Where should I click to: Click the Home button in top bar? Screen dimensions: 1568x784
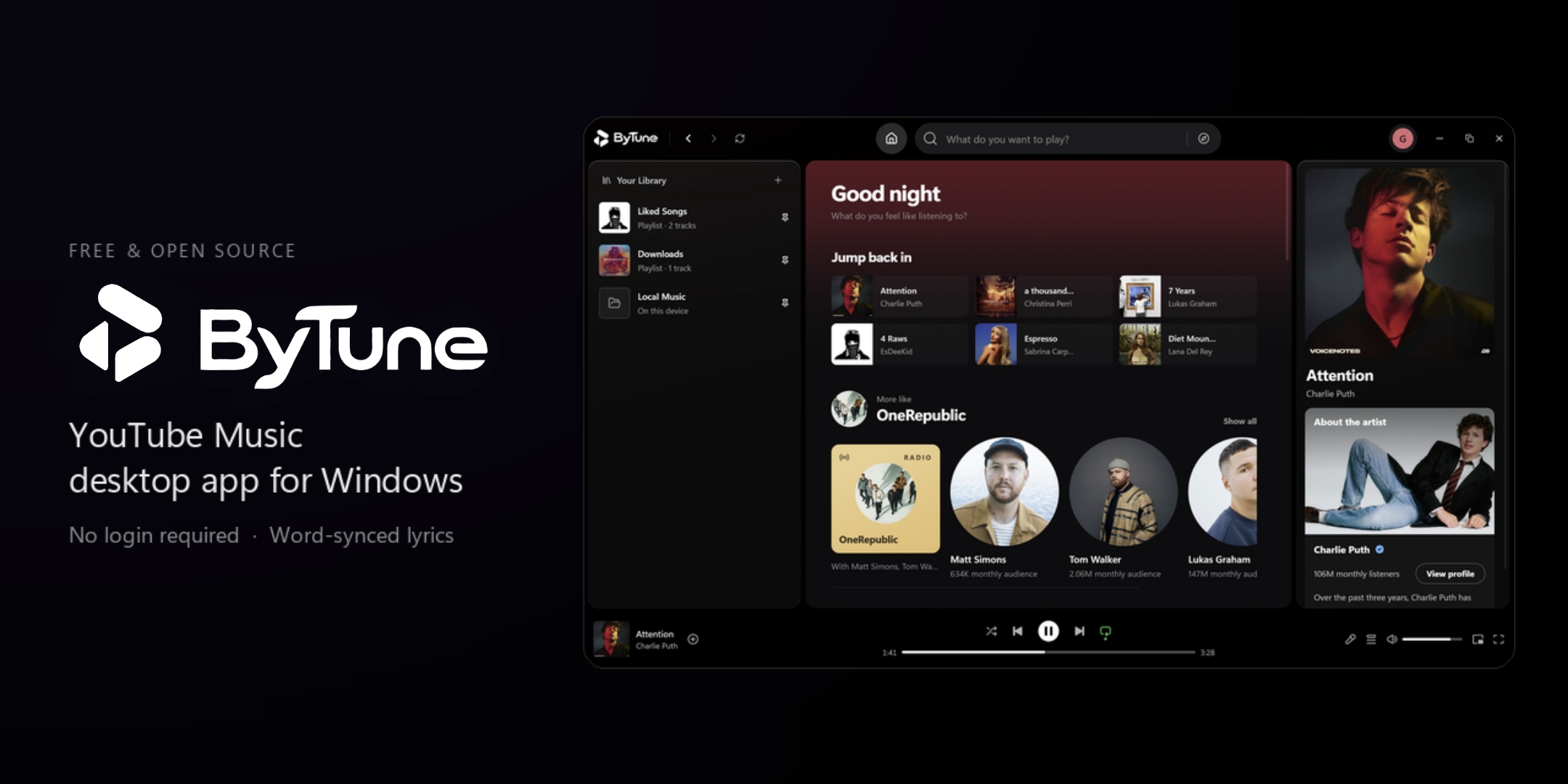click(891, 139)
